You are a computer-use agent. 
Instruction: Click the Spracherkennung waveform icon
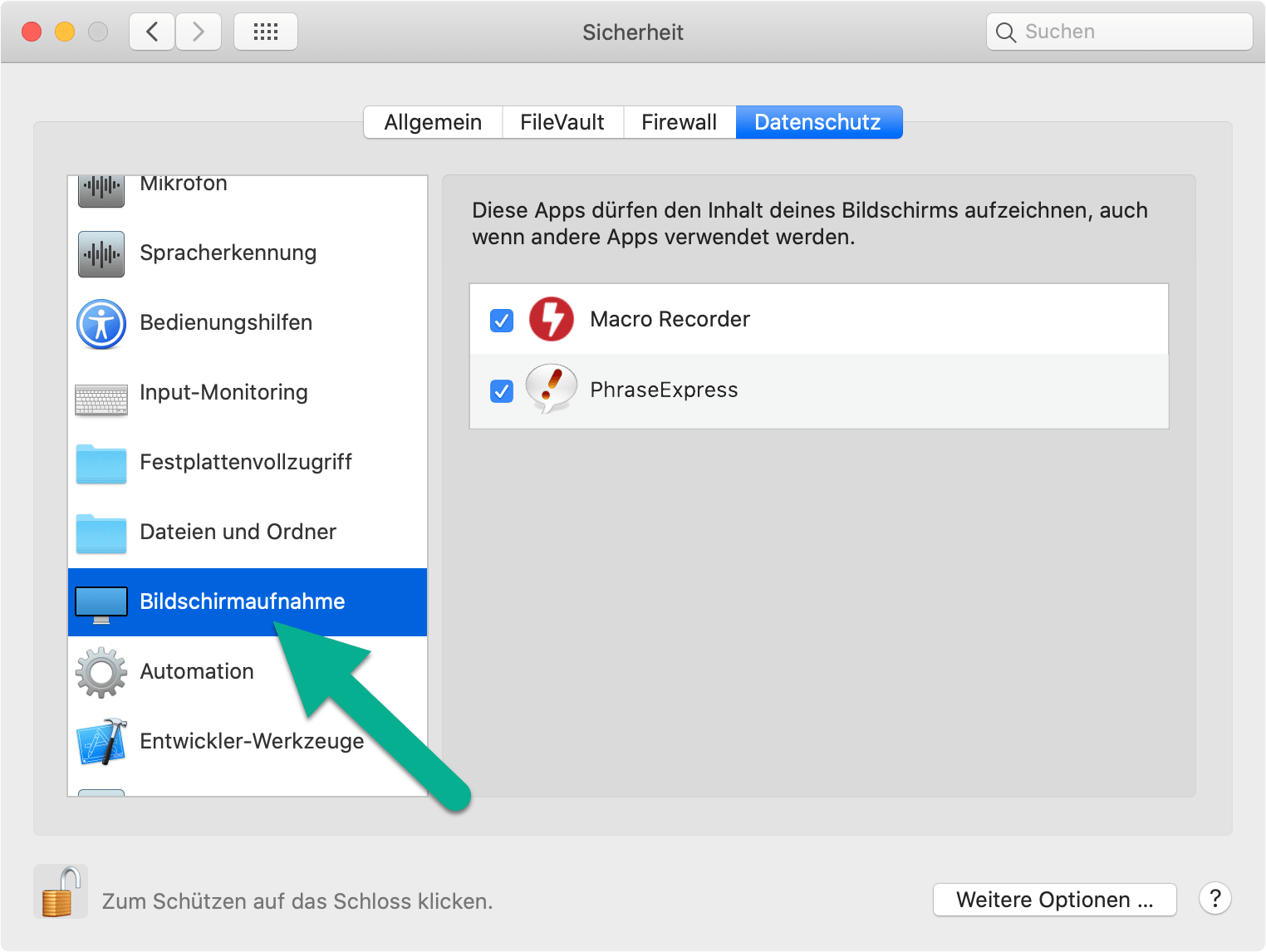point(101,254)
